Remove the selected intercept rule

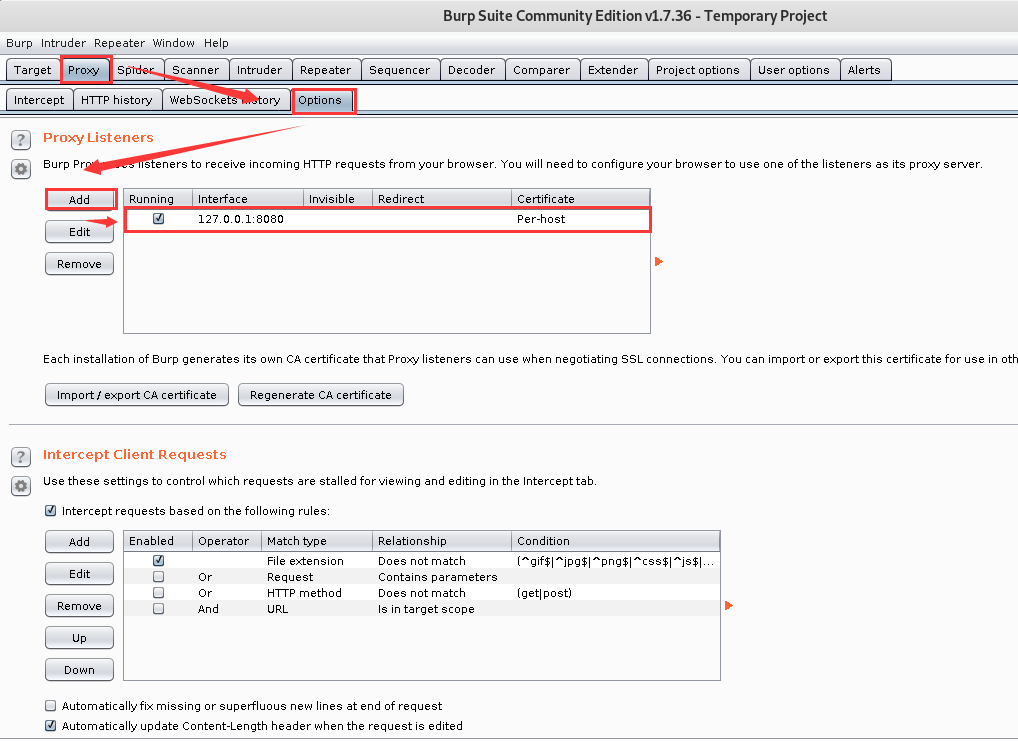coord(80,606)
